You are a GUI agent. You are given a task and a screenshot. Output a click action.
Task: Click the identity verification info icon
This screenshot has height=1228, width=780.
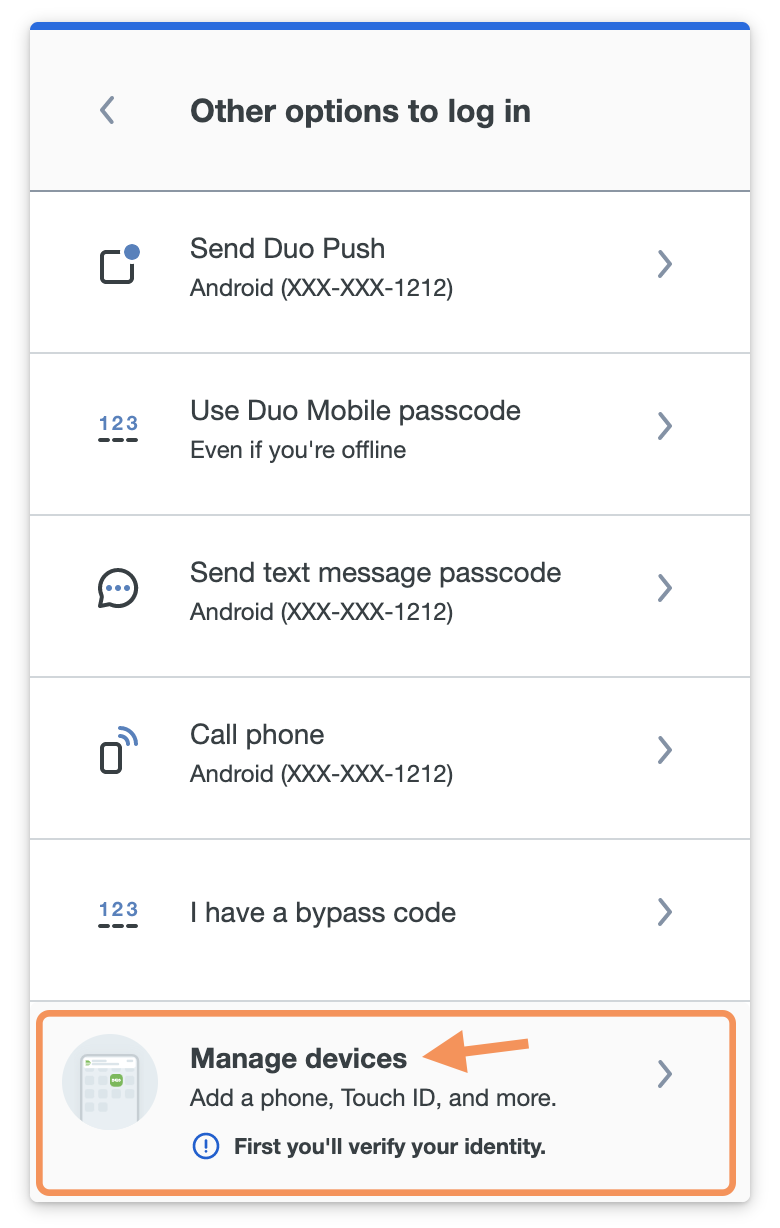pyautogui.click(x=204, y=1146)
